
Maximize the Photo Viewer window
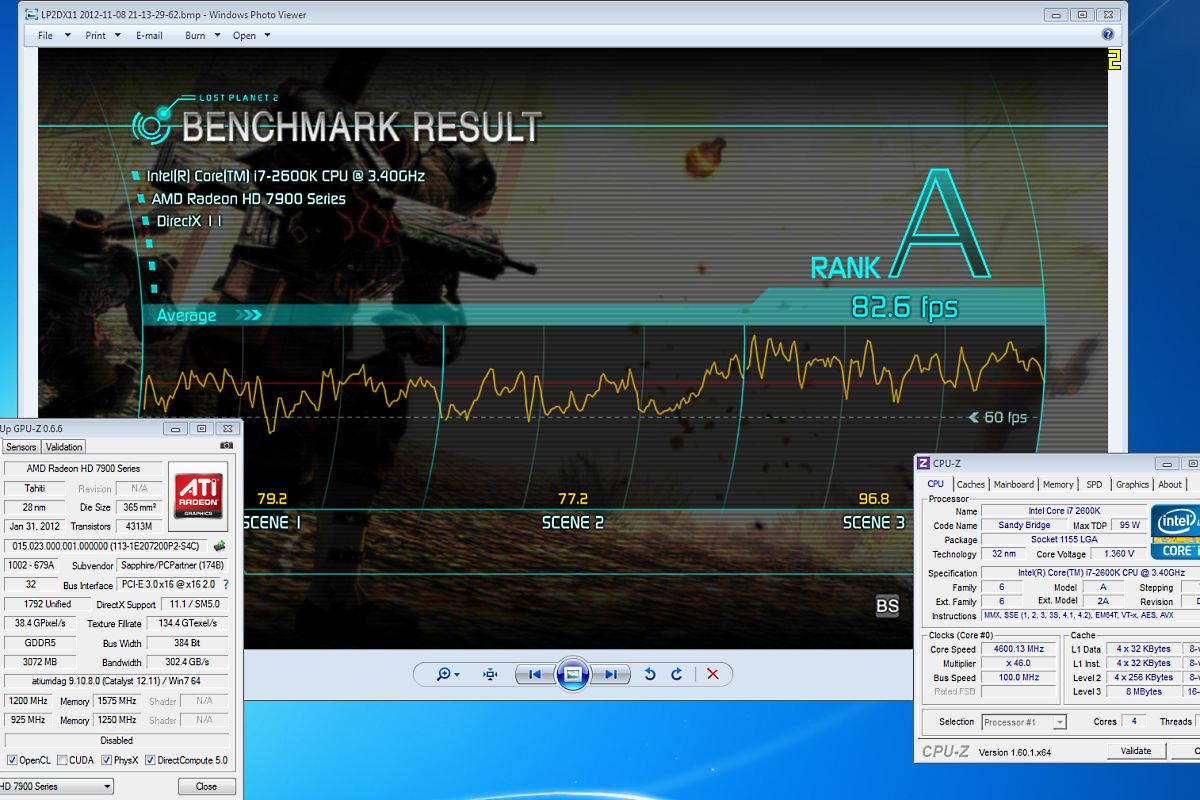coord(1081,15)
